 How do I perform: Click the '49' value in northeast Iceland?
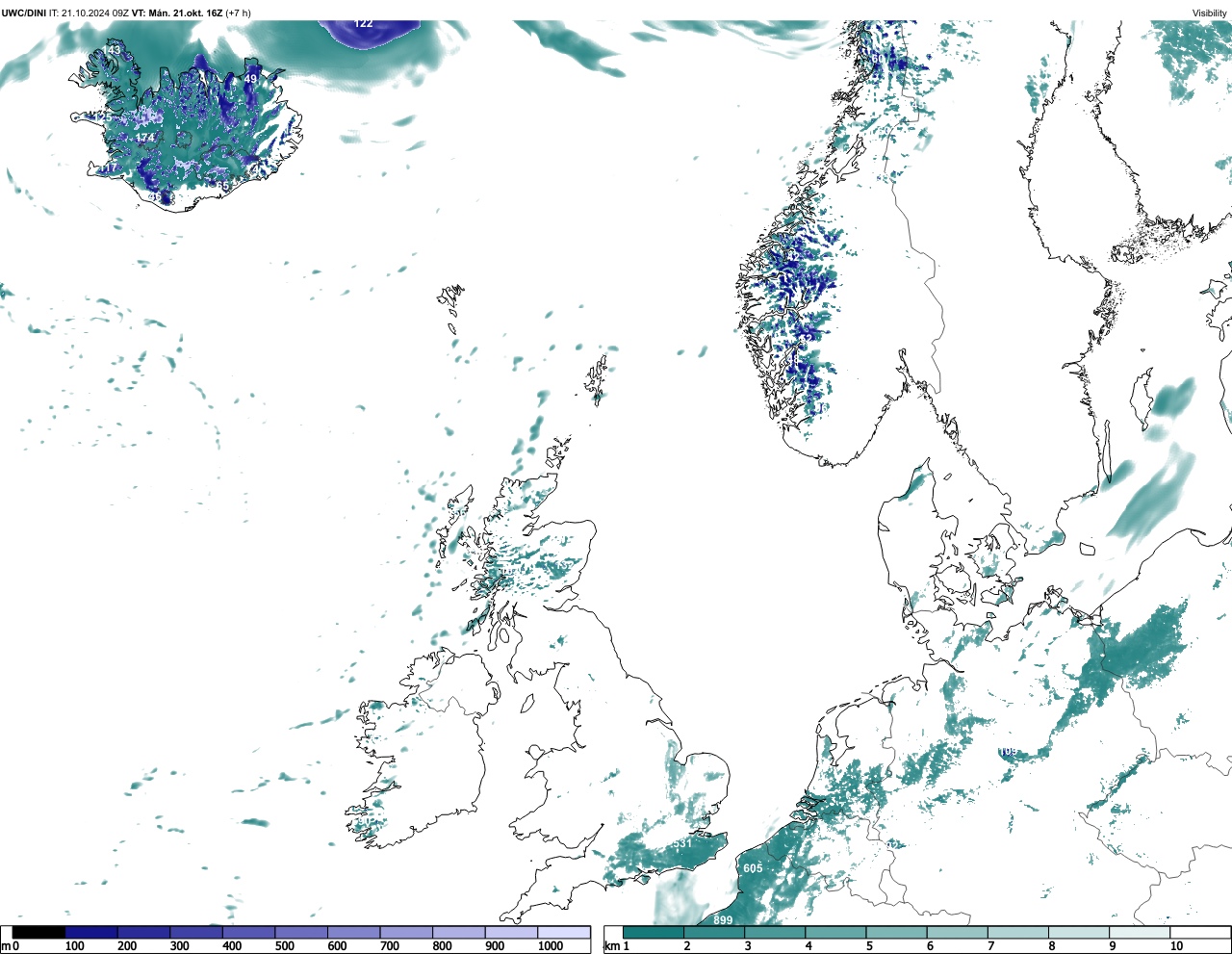pos(251,79)
